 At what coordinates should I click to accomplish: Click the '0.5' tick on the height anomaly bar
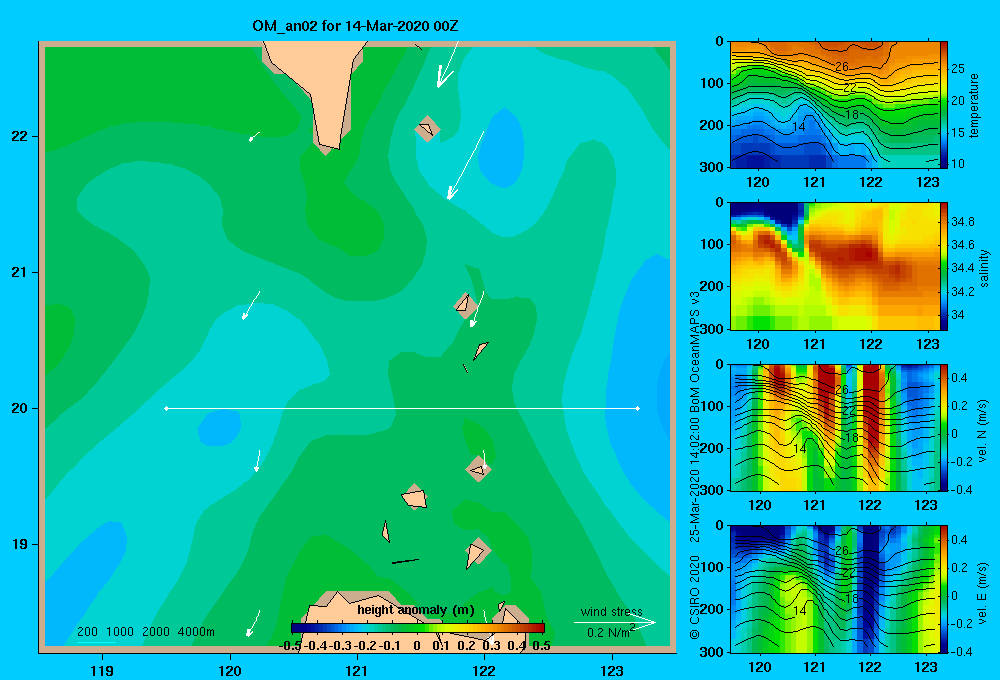coord(541,646)
